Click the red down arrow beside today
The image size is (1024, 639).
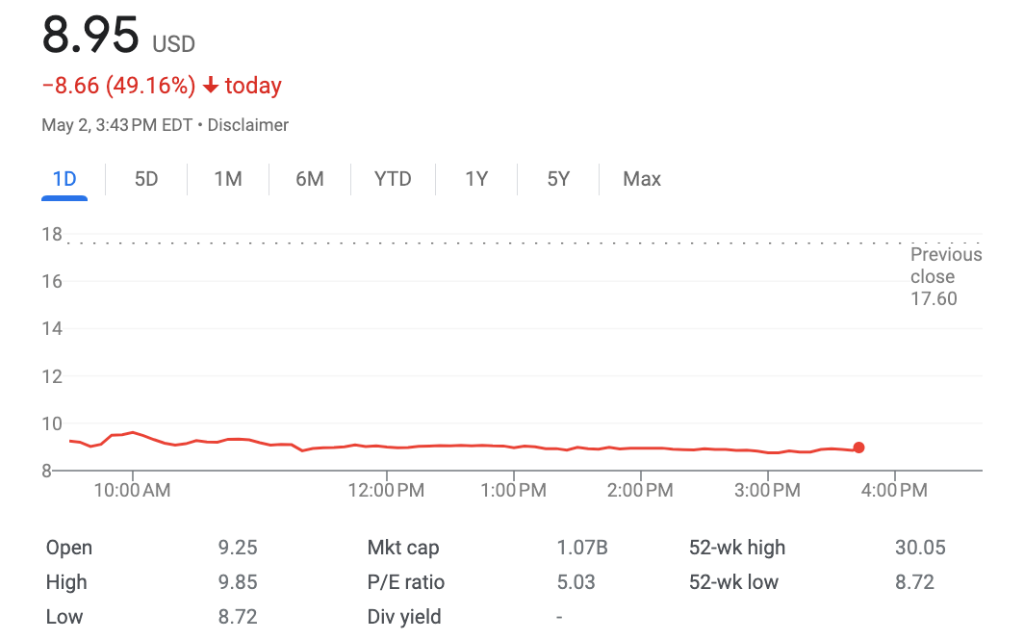(210, 86)
